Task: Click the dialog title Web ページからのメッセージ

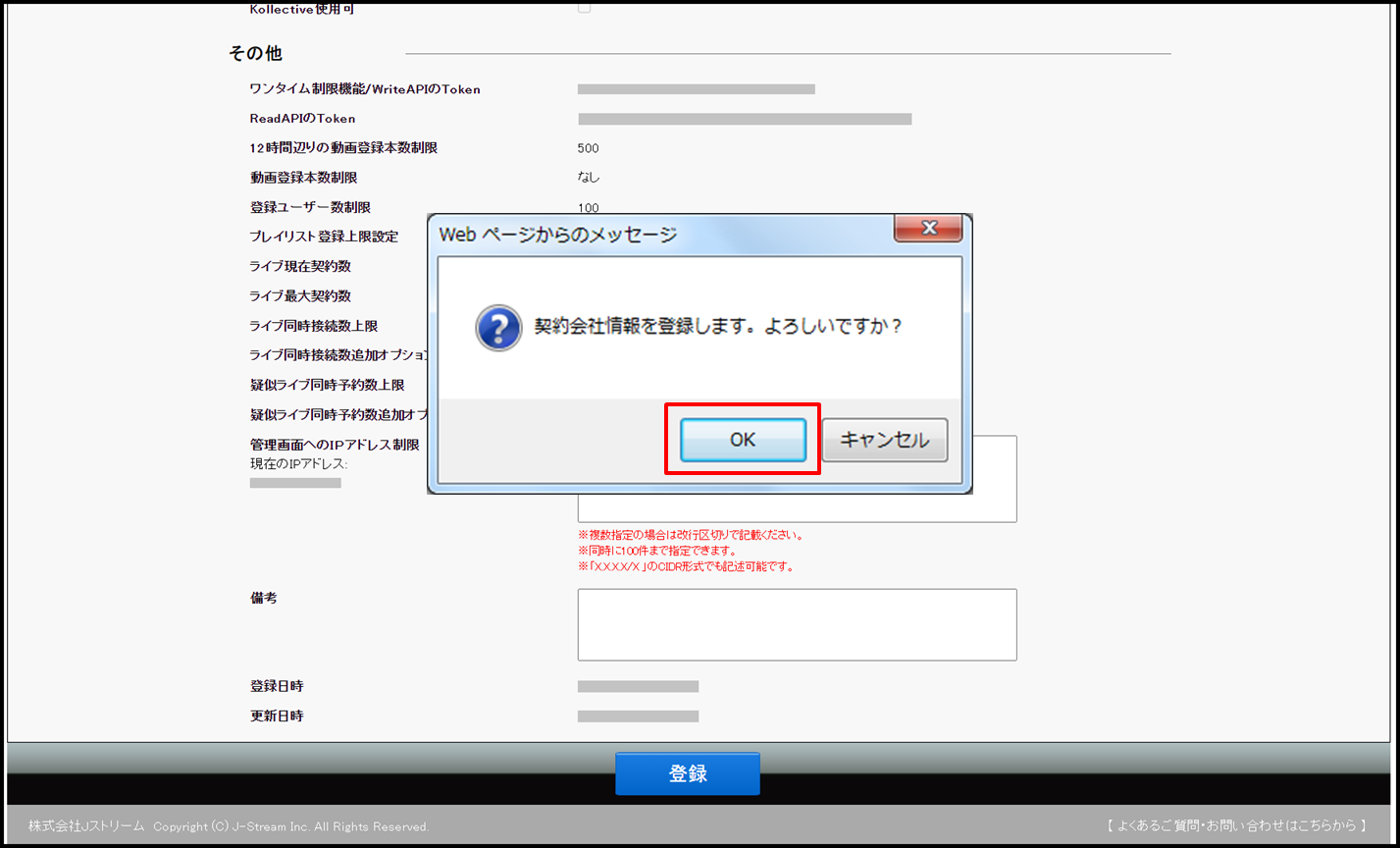Action: point(557,235)
